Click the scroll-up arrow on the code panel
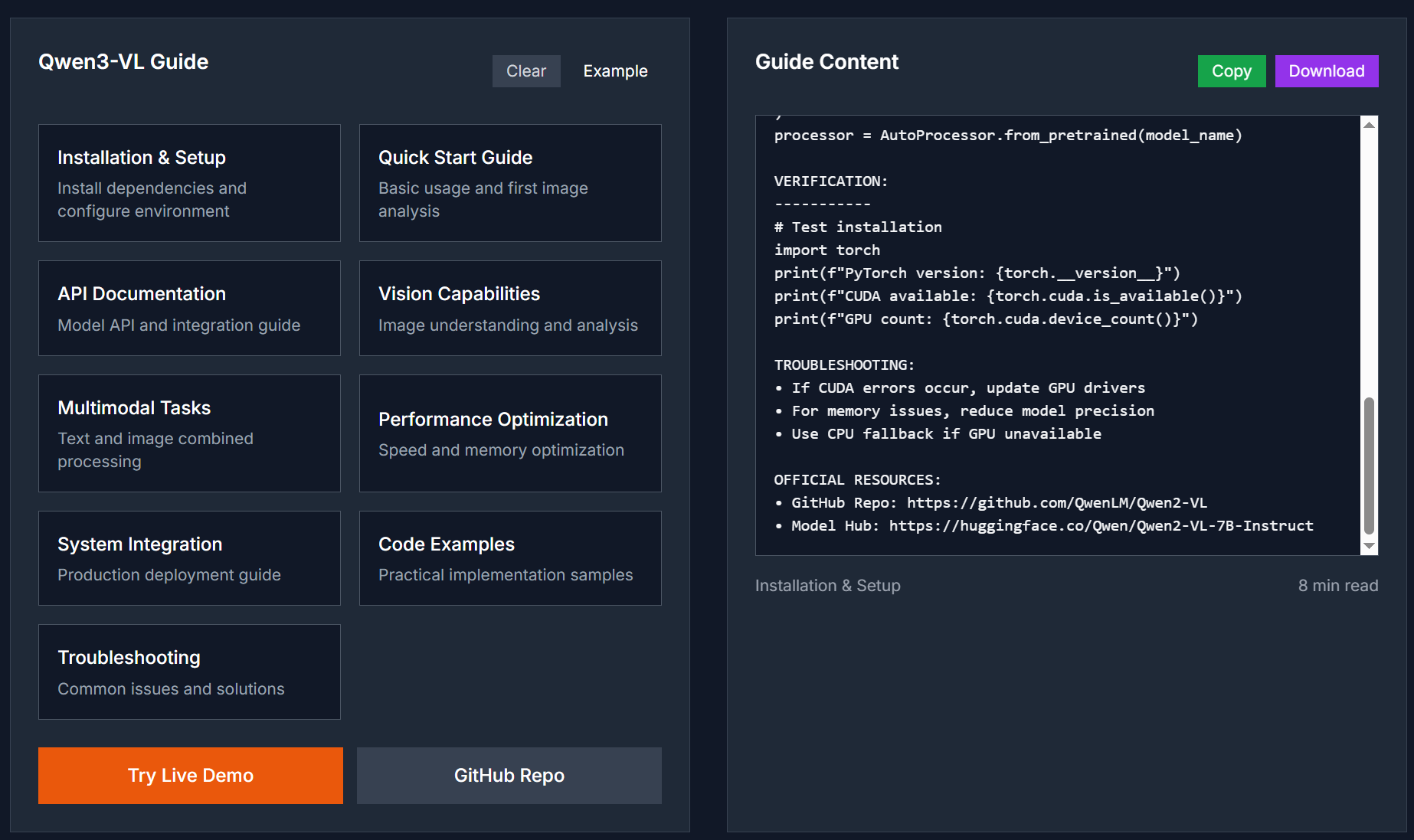The image size is (1414, 840). (1368, 124)
